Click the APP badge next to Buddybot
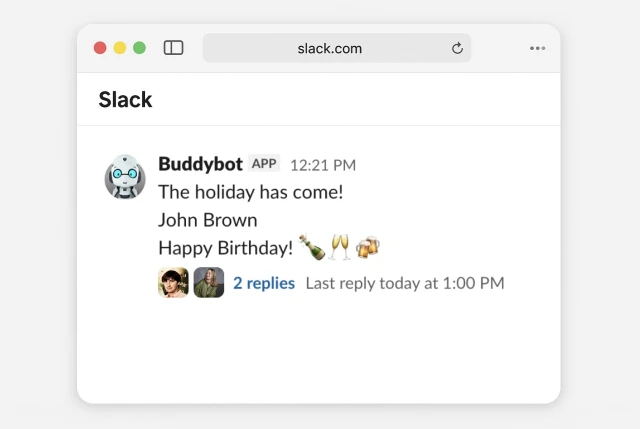Viewport: 640px width, 429px height. pos(264,163)
